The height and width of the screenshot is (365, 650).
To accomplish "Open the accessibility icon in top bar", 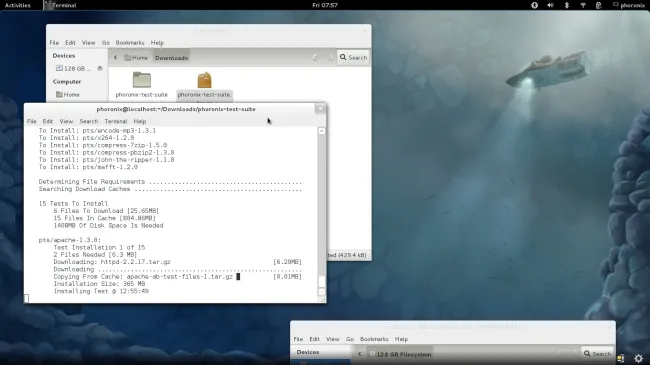I will (534, 5).
